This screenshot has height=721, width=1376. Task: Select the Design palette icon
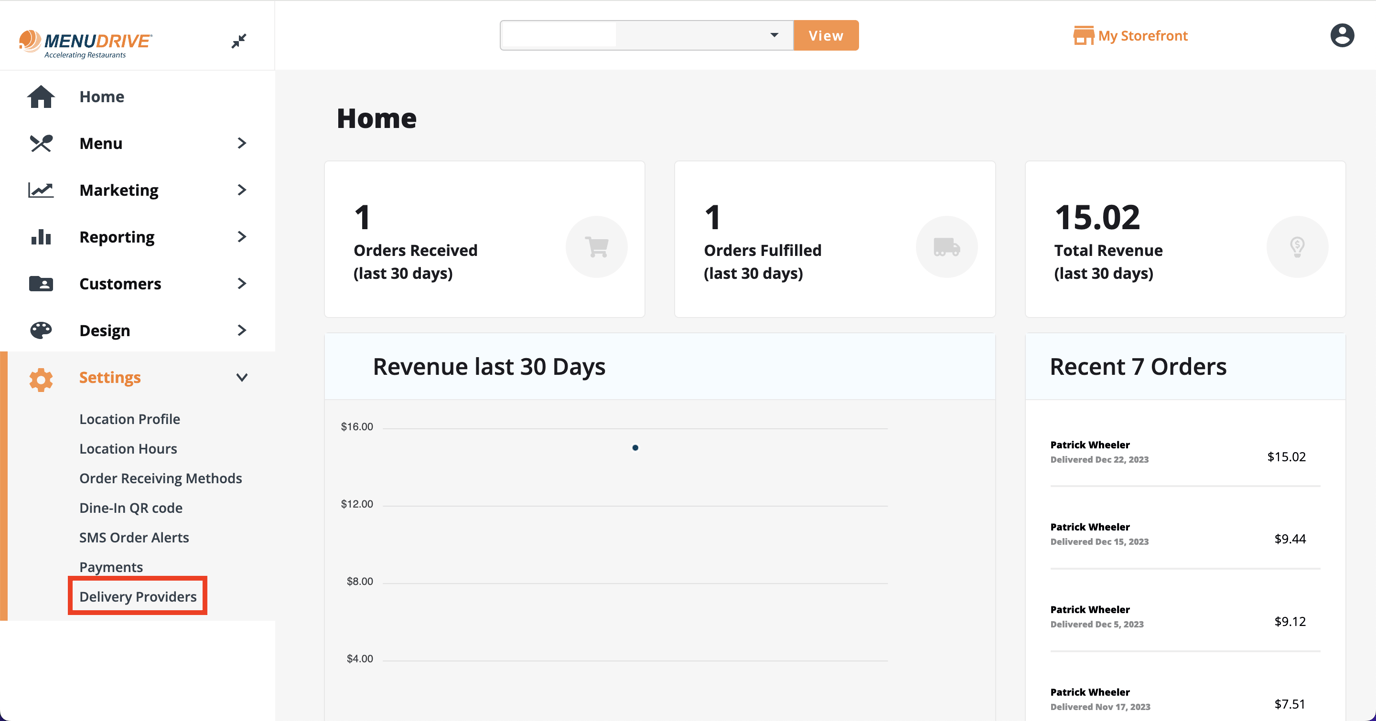[x=40, y=330]
